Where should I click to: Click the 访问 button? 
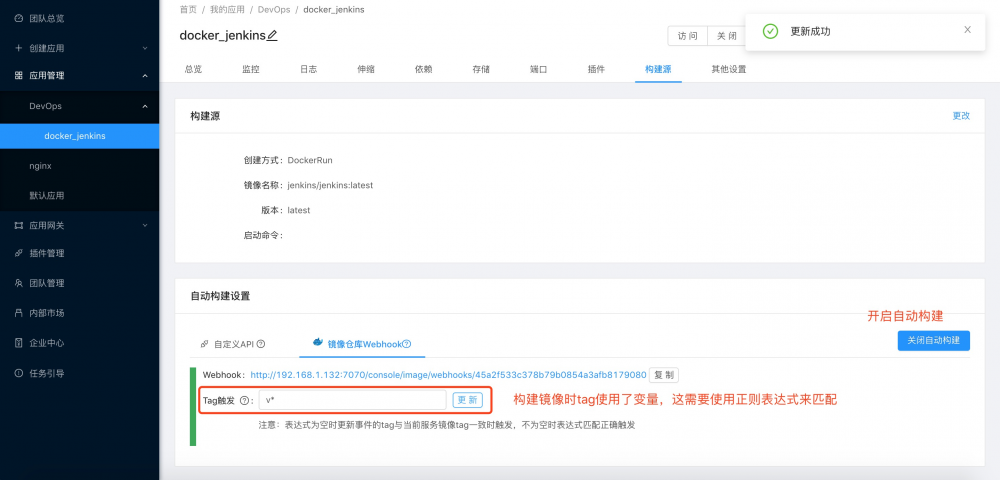pyautogui.click(x=688, y=36)
